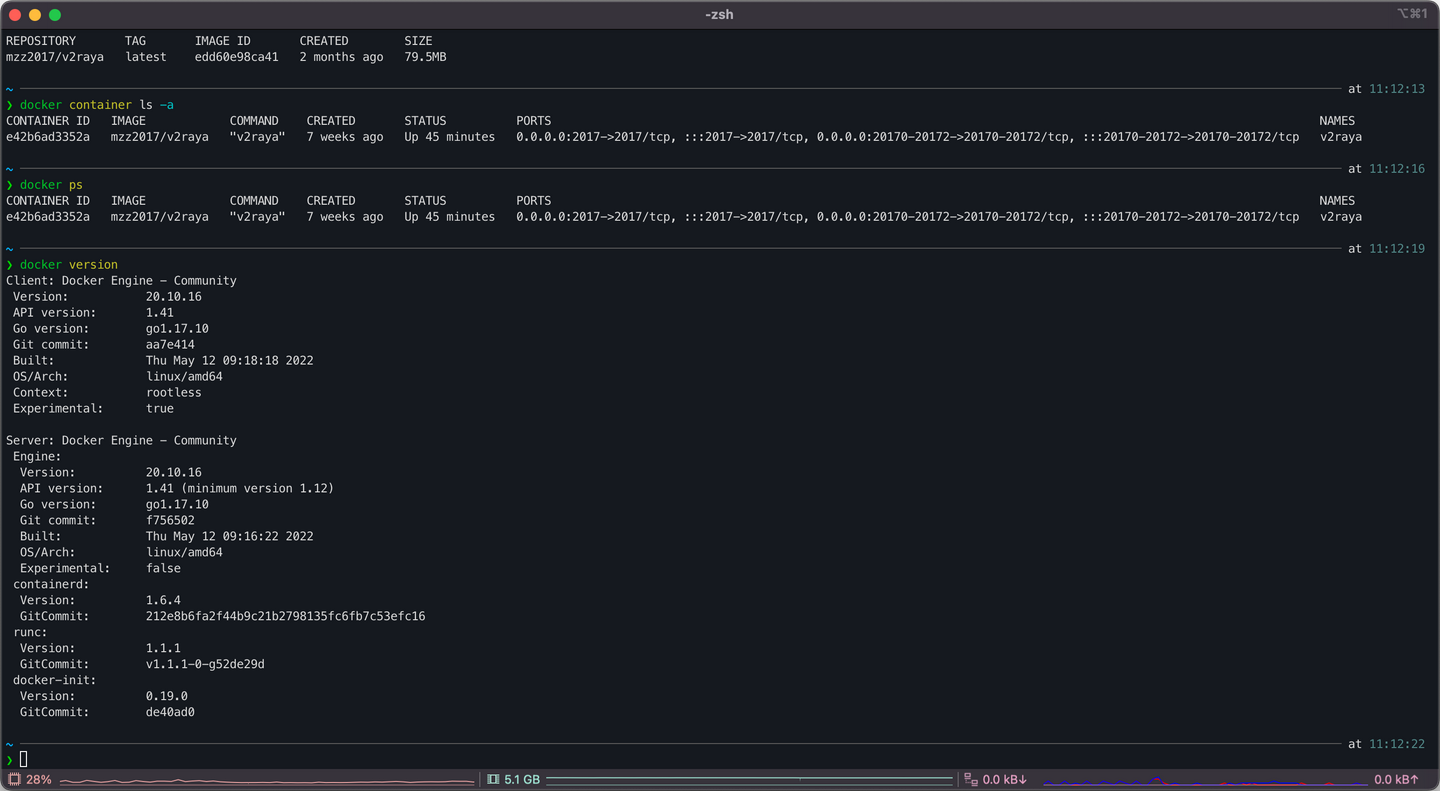Screen dimensions: 1440x791
Task: Click the prompt arrow beside docker version
Action: click(11, 264)
